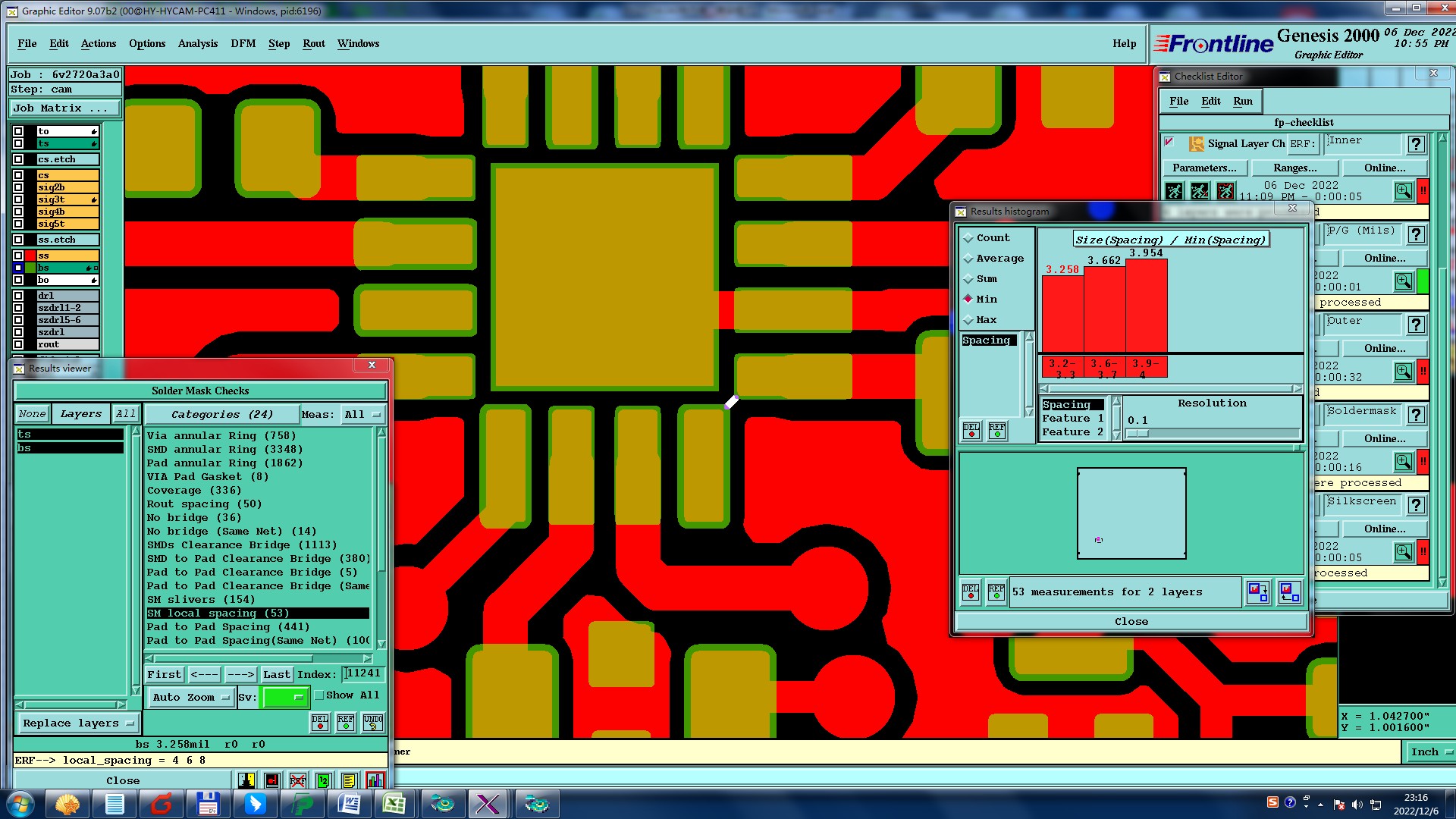Viewport: 1456px width, 819px height.
Task: Enable the Show All checkbox
Action: 319,695
